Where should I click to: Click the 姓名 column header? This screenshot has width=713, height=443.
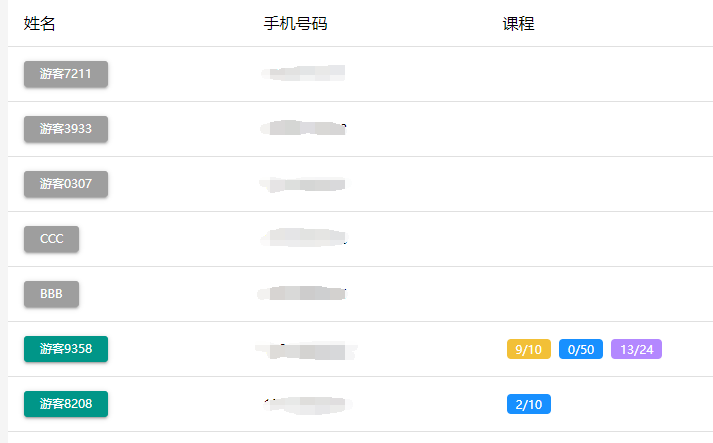point(40,24)
